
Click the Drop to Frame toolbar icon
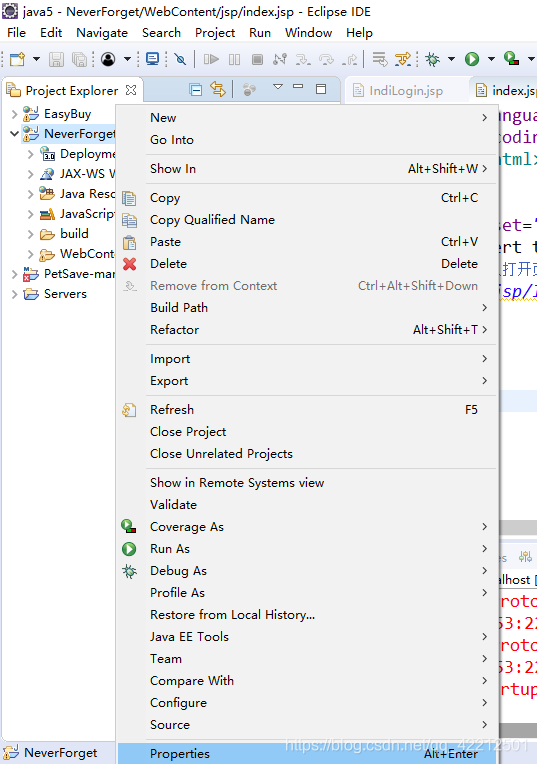coord(380,59)
